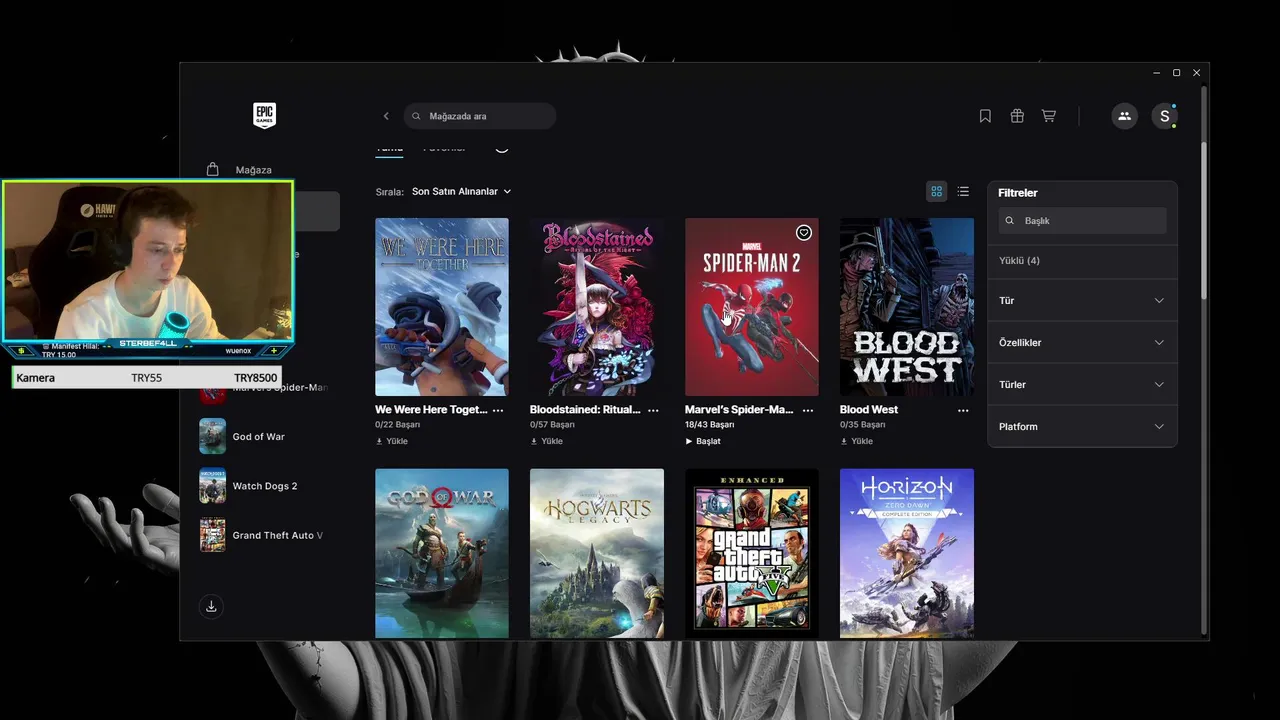The image size is (1280, 720).
Task: Click the Başlık filter input
Action: pyautogui.click(x=1082, y=221)
